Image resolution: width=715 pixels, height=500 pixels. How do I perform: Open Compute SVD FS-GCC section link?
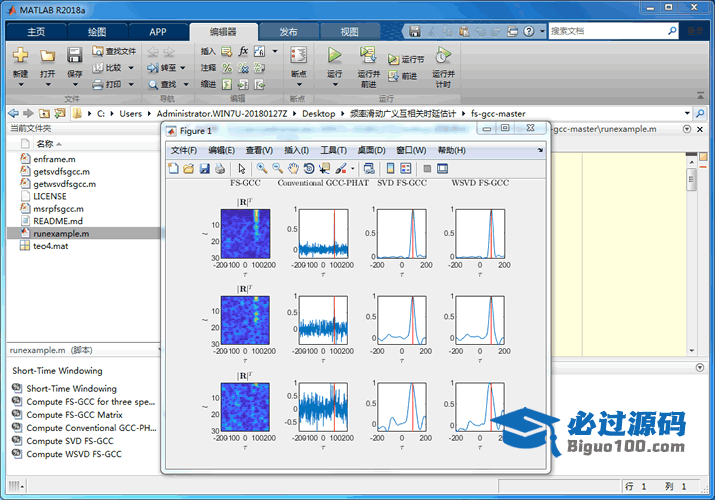click(70, 441)
